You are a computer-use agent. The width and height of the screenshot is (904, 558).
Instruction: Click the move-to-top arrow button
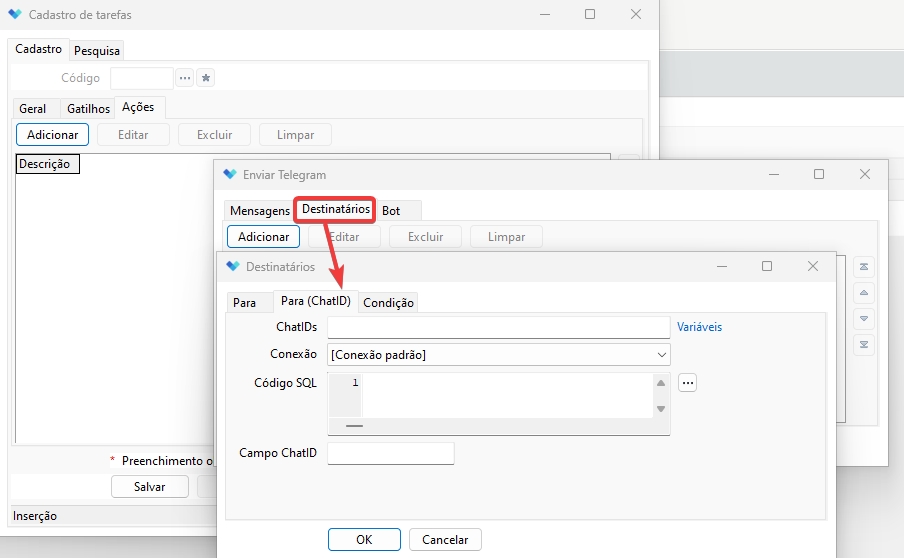click(865, 267)
